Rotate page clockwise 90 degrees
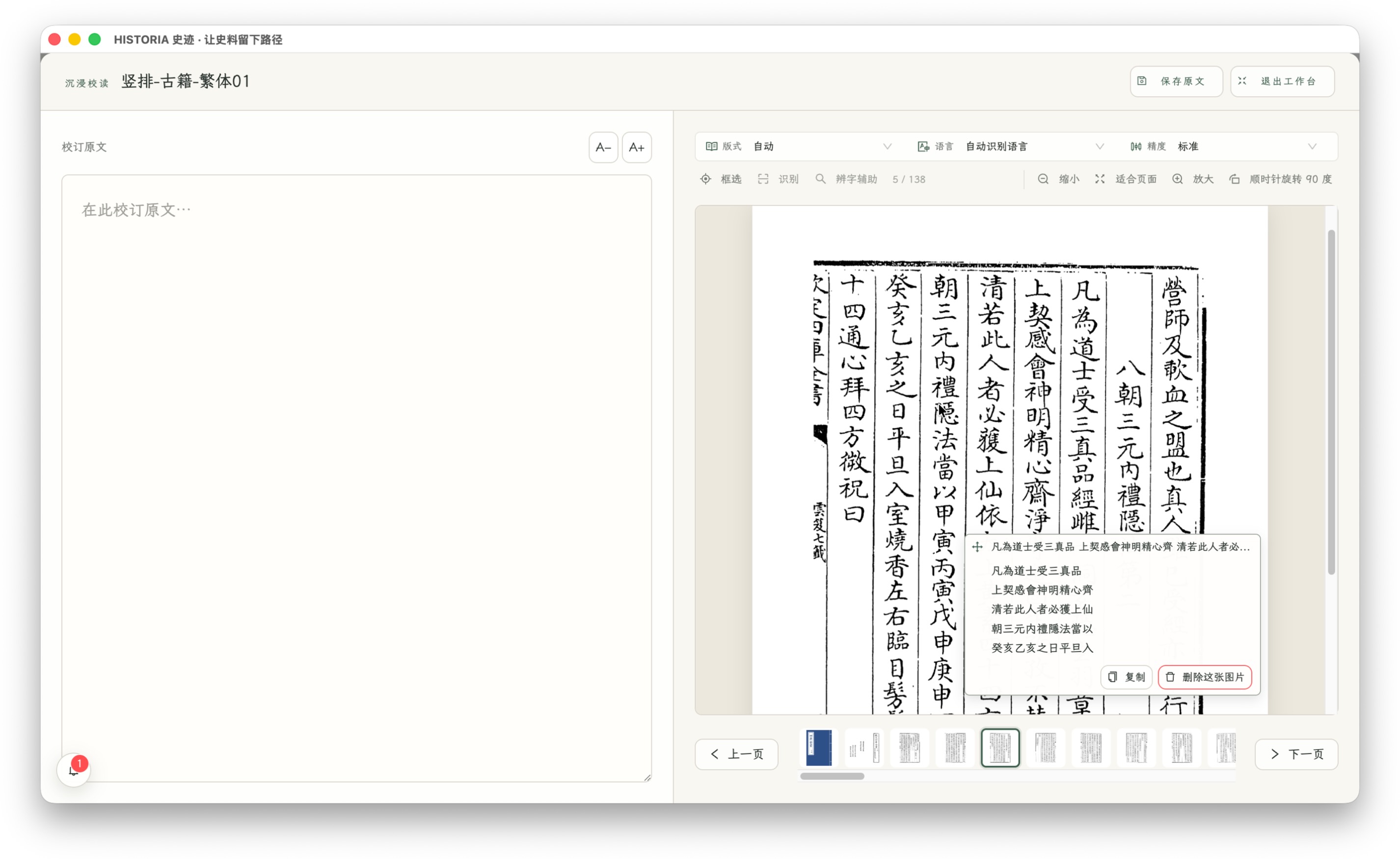The width and height of the screenshot is (1400, 859). 1280,179
